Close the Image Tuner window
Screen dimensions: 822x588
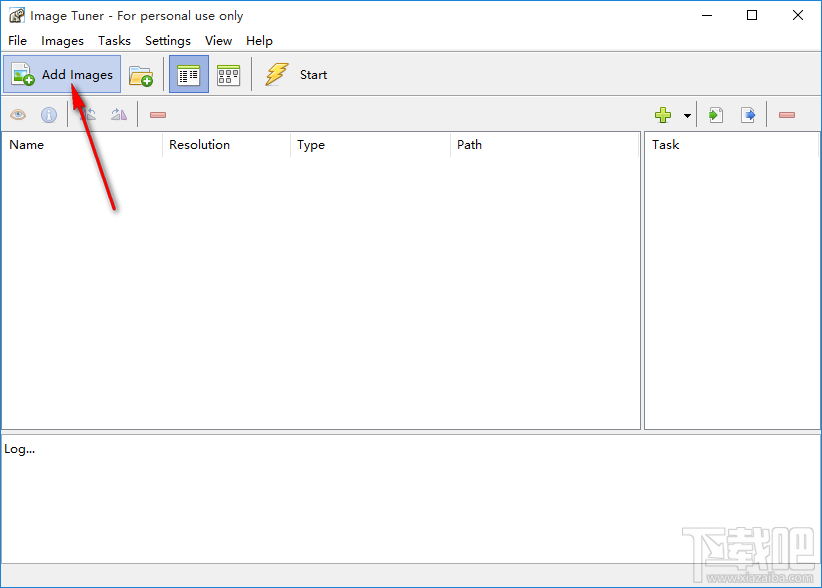[x=798, y=15]
